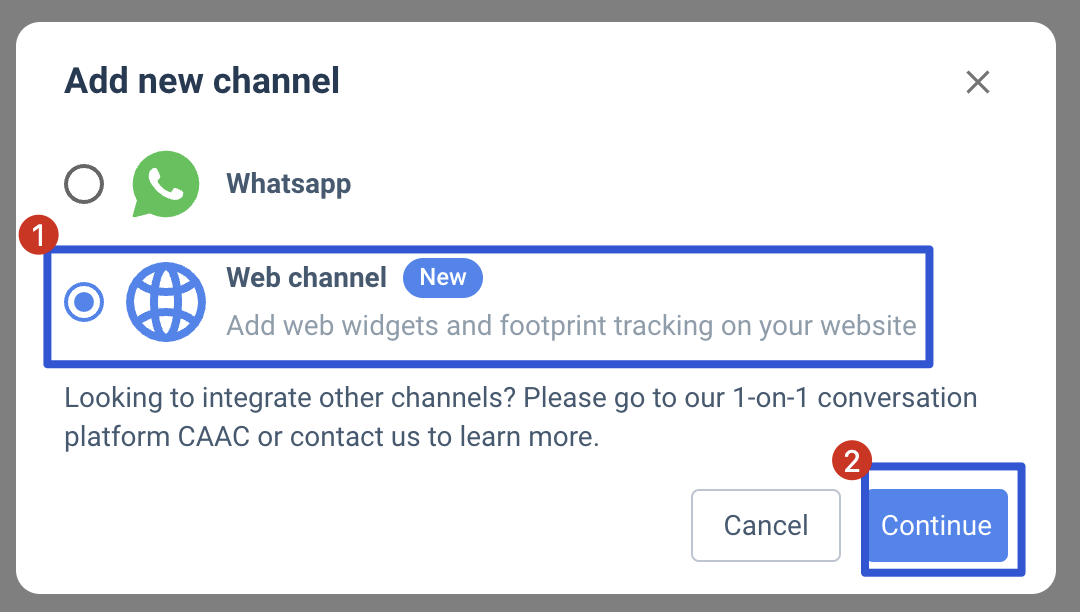Image resolution: width=1080 pixels, height=612 pixels.
Task: Click the red step 2 marker
Action: 852,461
